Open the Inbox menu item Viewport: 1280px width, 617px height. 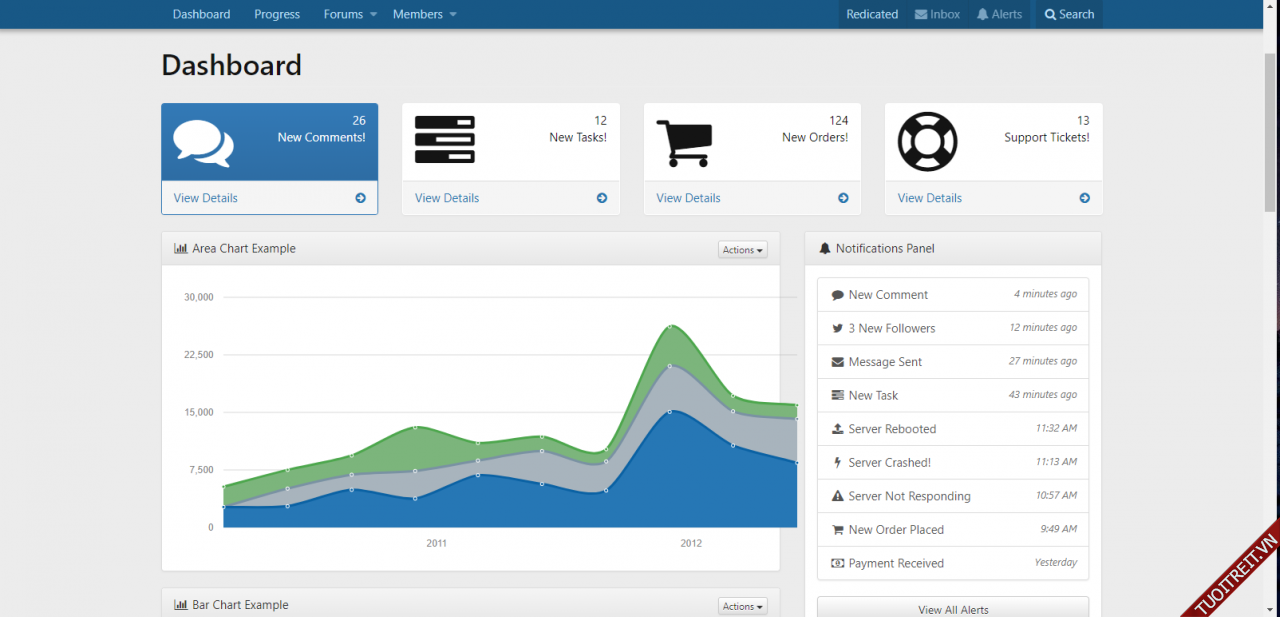point(937,14)
